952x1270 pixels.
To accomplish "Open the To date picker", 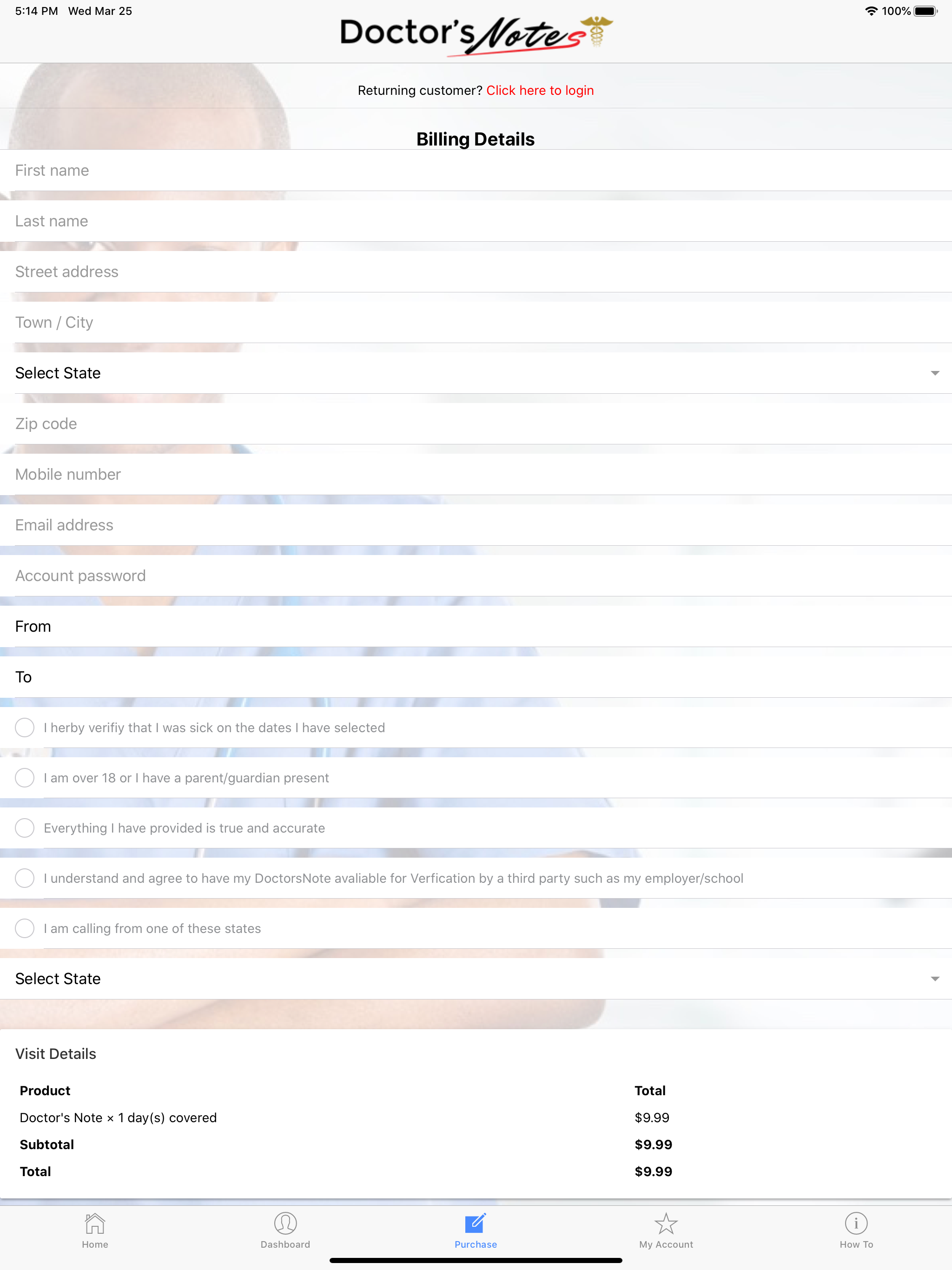I will 476,677.
